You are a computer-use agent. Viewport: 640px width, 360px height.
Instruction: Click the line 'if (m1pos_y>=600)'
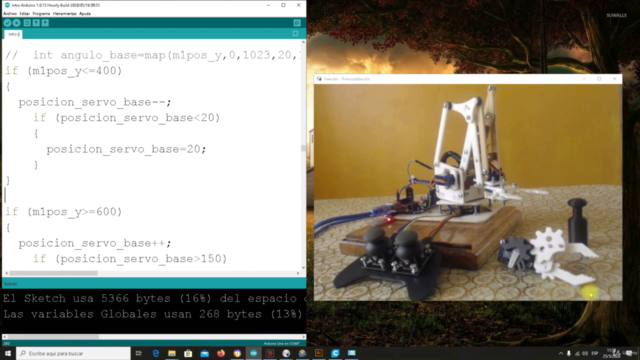click(x=63, y=212)
